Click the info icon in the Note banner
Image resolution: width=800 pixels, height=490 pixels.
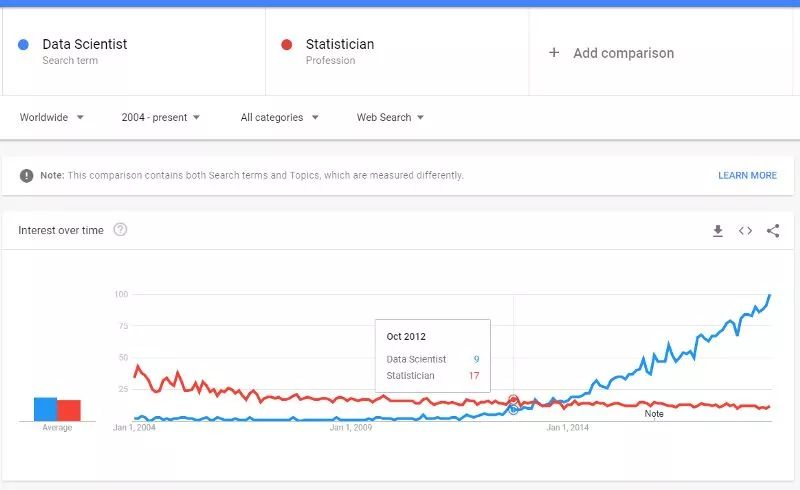coord(26,175)
